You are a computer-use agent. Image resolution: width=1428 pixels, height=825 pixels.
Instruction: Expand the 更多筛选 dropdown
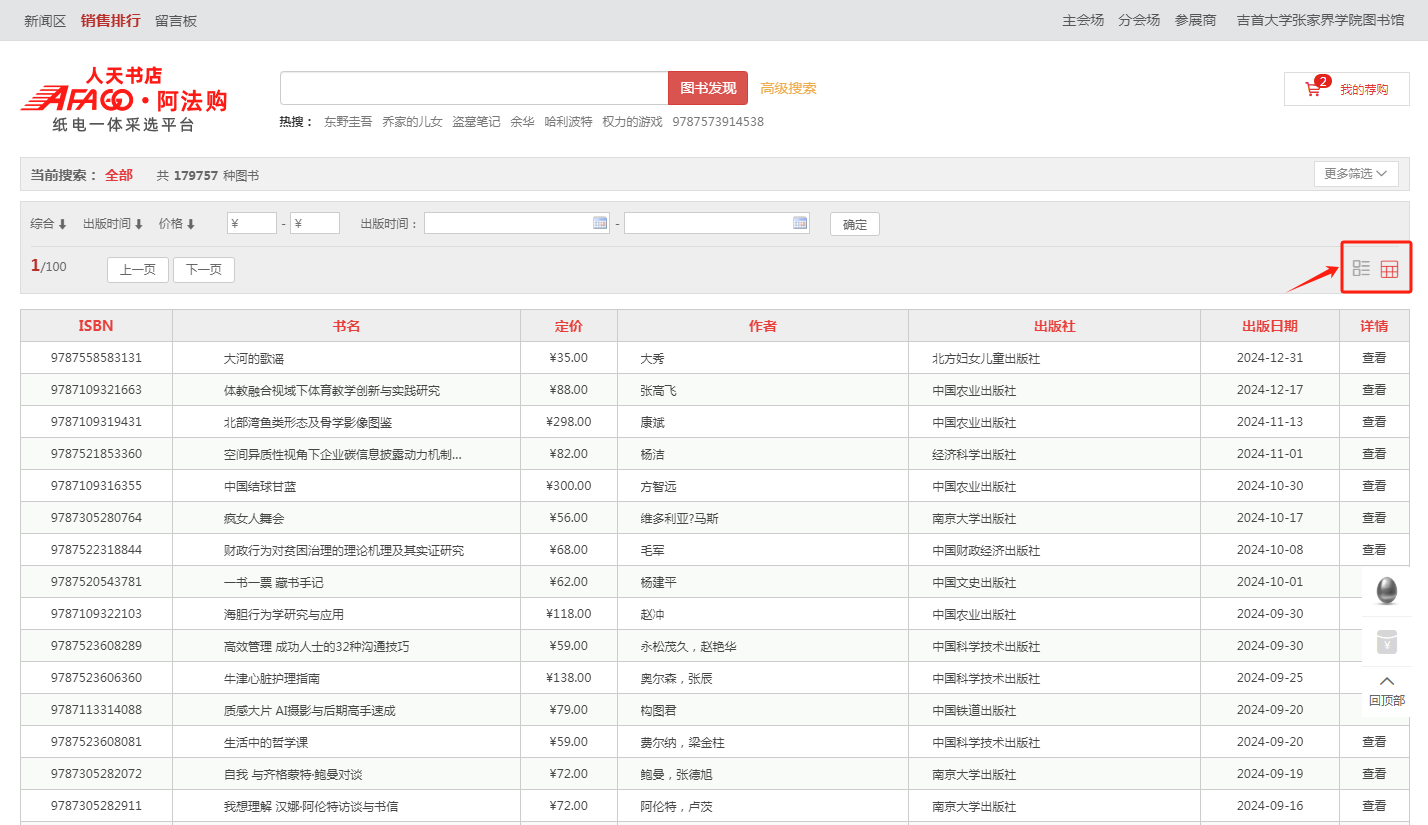[x=1356, y=174]
